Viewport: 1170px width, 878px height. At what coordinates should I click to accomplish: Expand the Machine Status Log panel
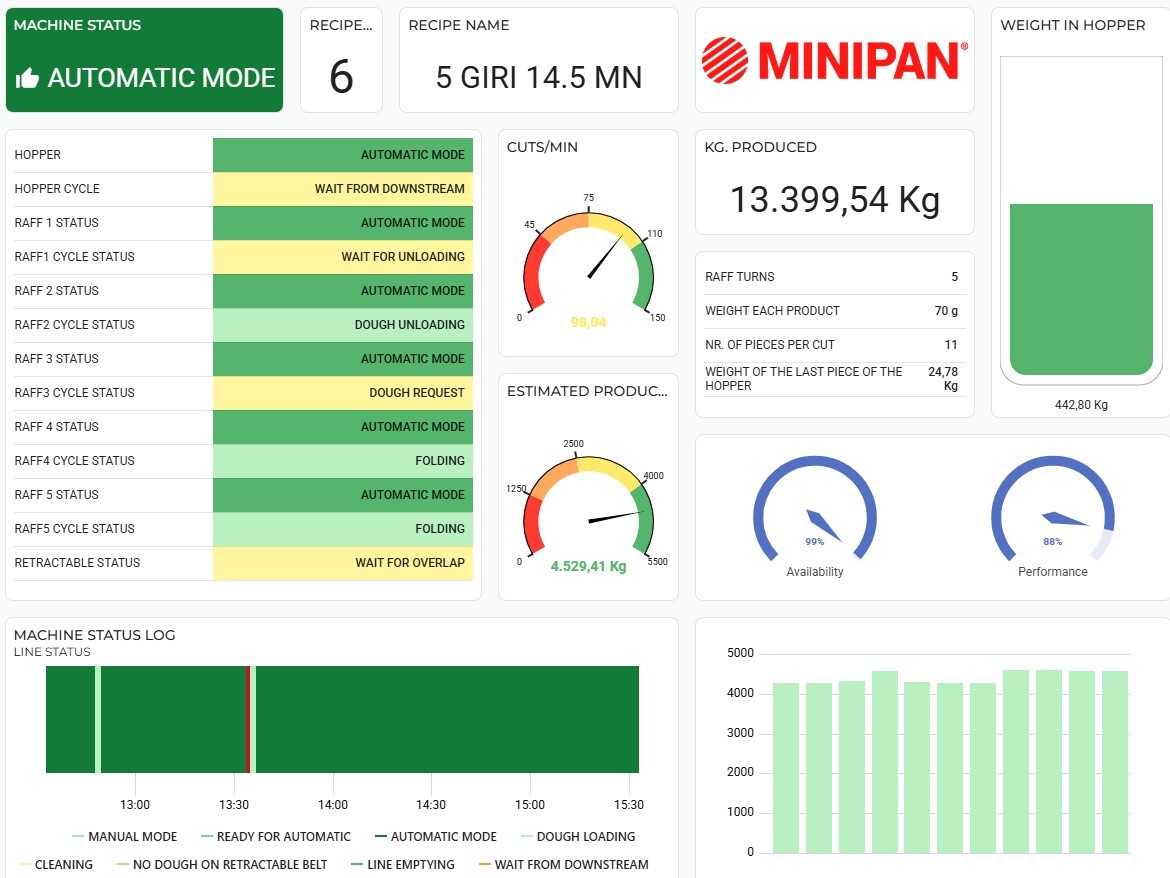[x=94, y=634]
